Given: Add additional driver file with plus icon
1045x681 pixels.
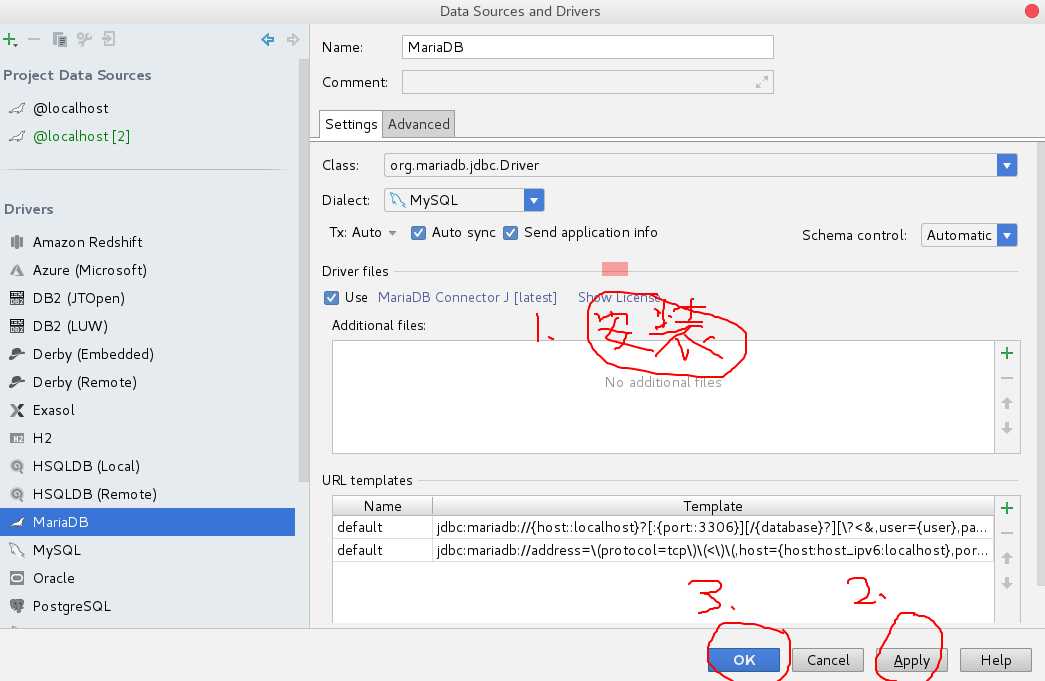Looking at the screenshot, I should (1007, 353).
